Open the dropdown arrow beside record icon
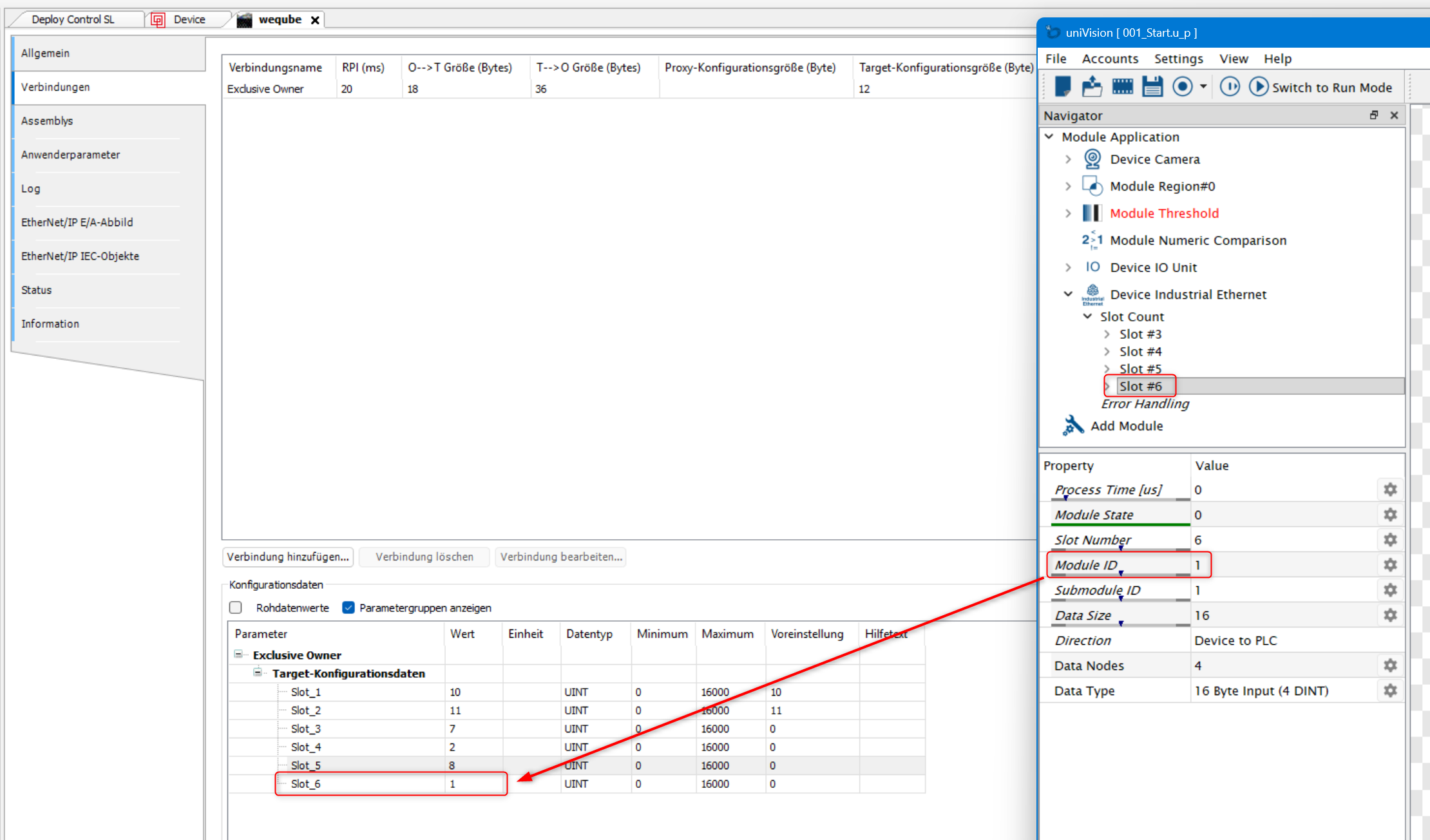 (x=1203, y=86)
